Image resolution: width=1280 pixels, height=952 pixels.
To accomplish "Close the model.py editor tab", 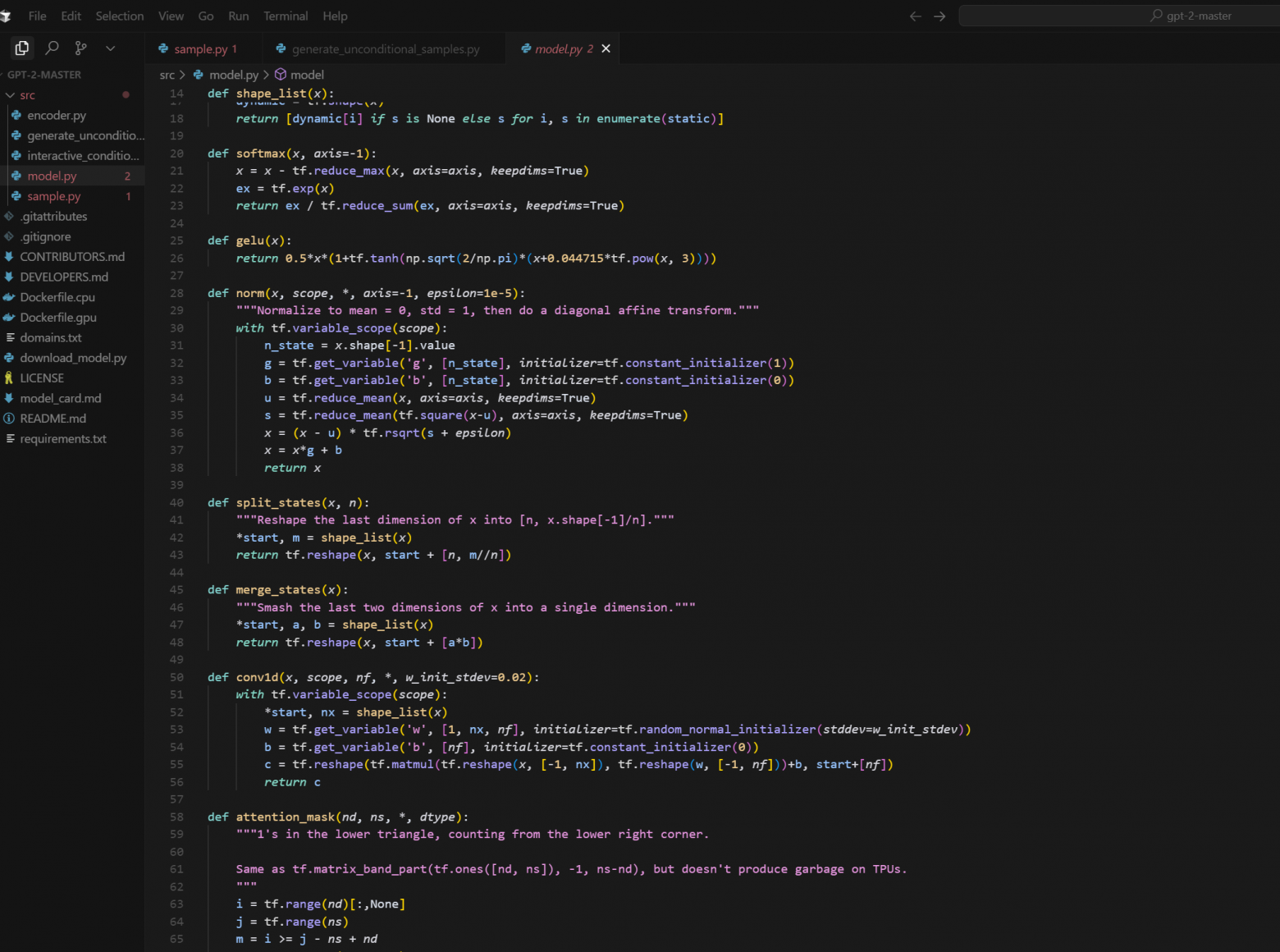I will (606, 48).
